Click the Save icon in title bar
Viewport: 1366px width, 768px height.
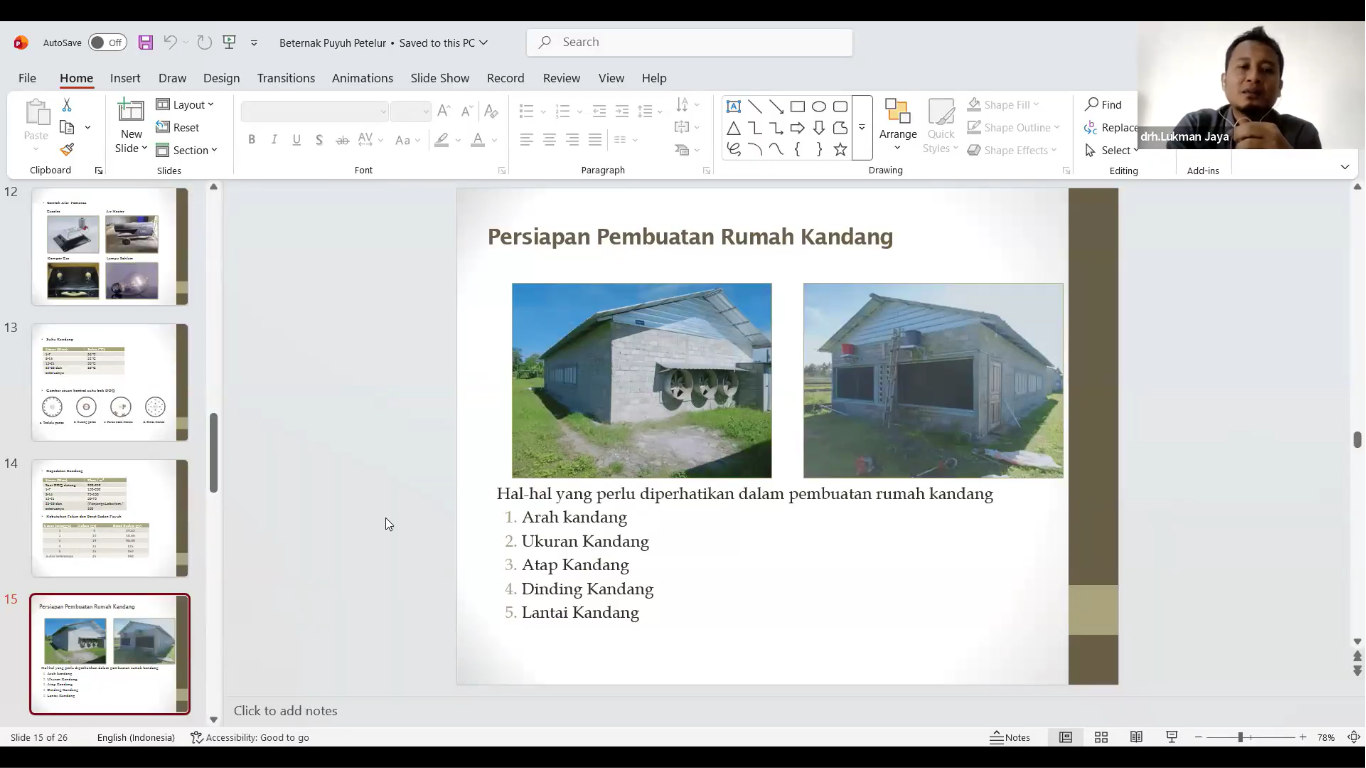coord(146,42)
